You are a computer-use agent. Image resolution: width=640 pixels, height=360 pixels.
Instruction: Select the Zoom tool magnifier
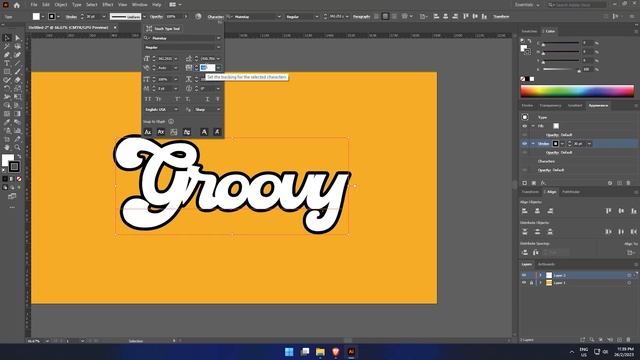tap(17, 147)
